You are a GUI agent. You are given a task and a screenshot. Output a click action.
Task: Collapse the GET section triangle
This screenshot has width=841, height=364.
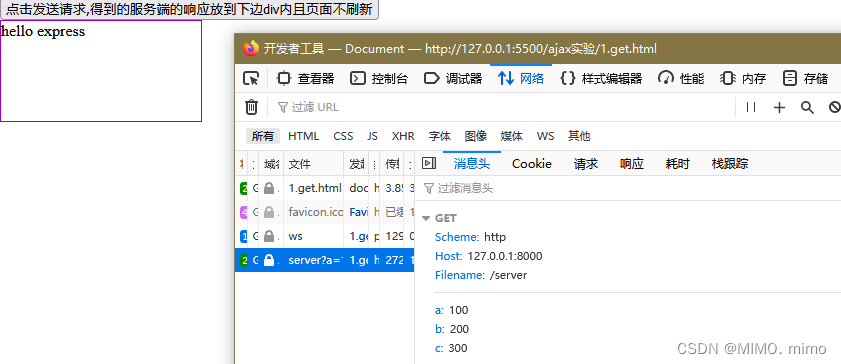[x=426, y=218]
